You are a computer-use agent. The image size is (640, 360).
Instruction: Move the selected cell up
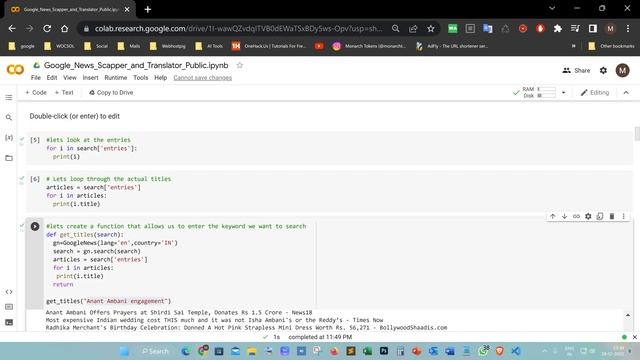(552, 216)
